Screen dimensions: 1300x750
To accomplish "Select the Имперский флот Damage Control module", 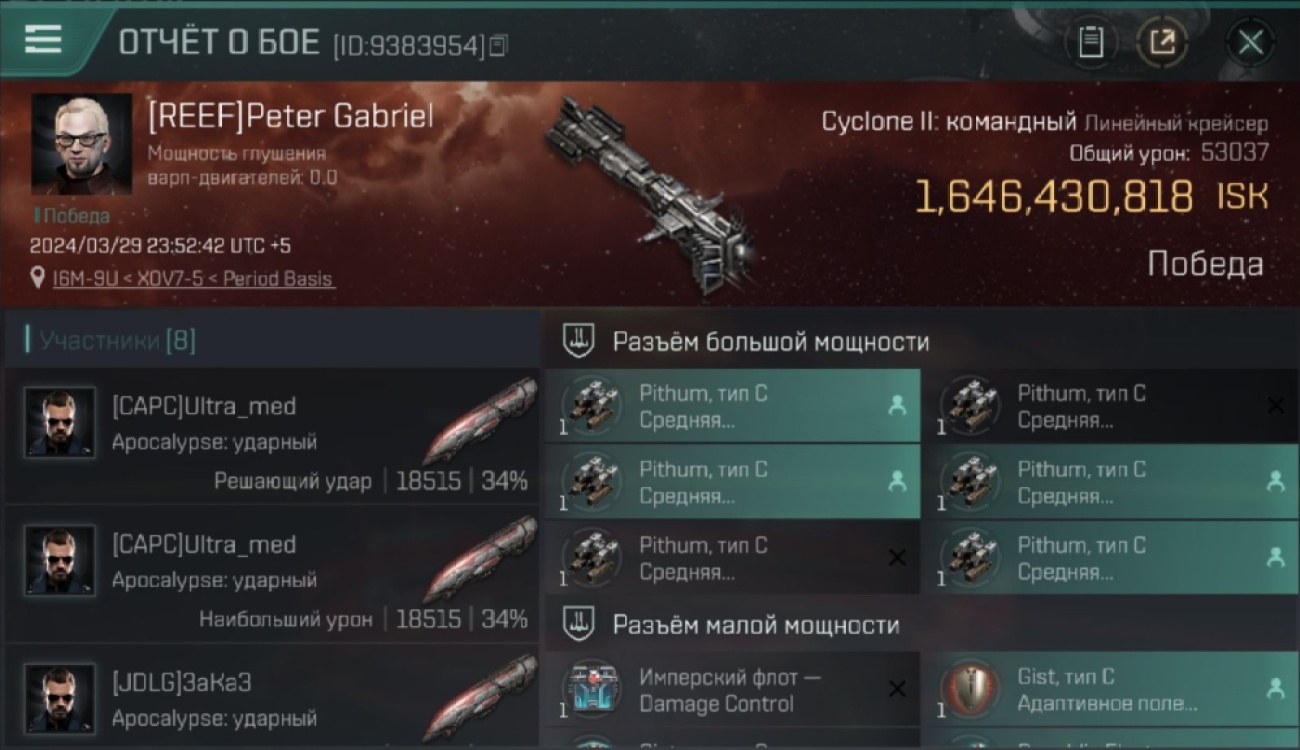I will tap(732, 689).
